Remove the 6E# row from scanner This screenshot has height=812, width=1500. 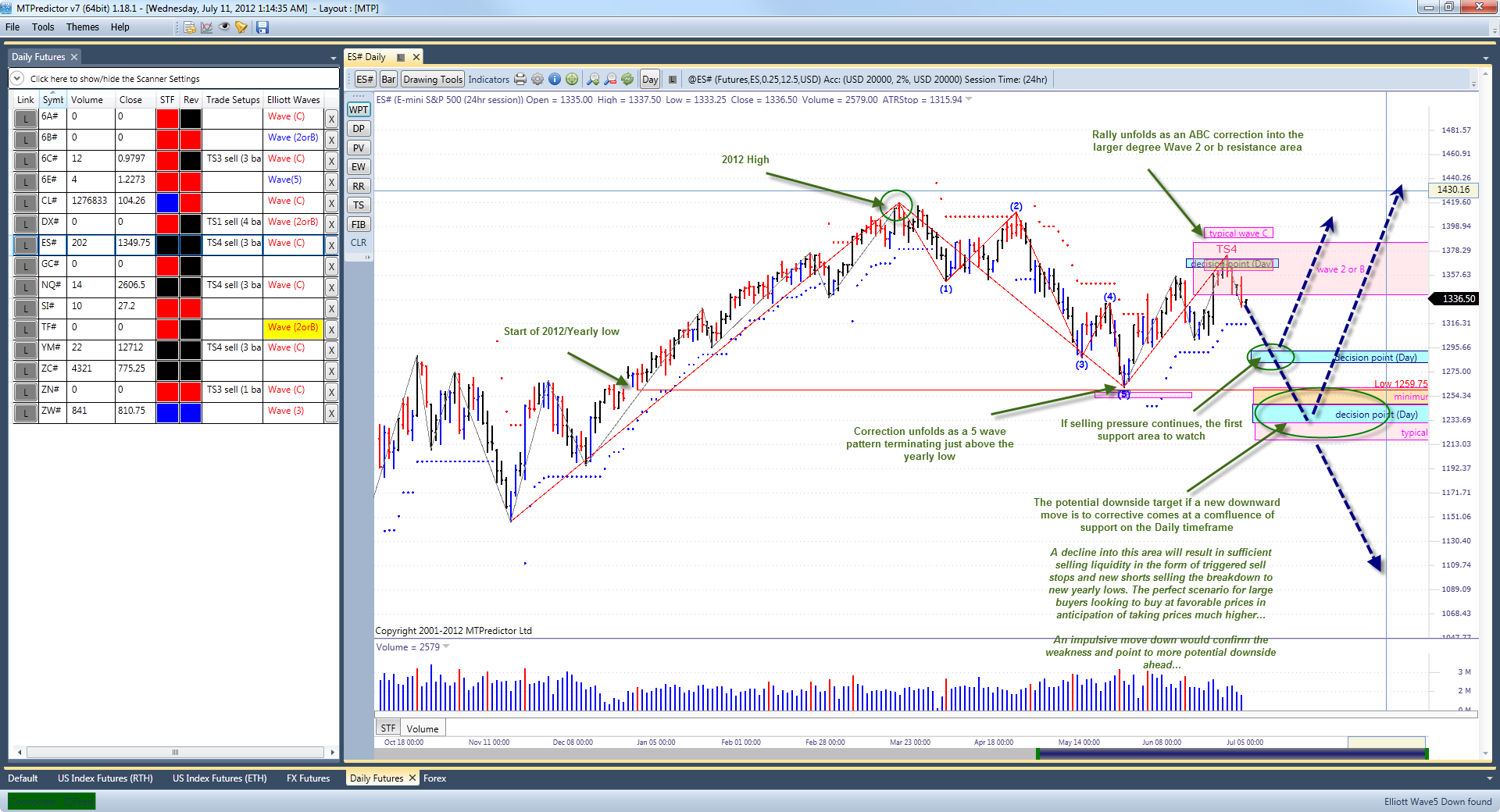tap(331, 182)
